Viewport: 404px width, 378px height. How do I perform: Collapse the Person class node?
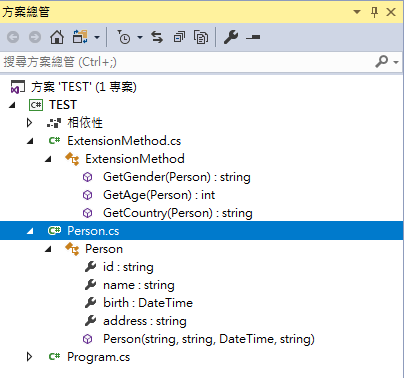pyautogui.click(x=48, y=249)
